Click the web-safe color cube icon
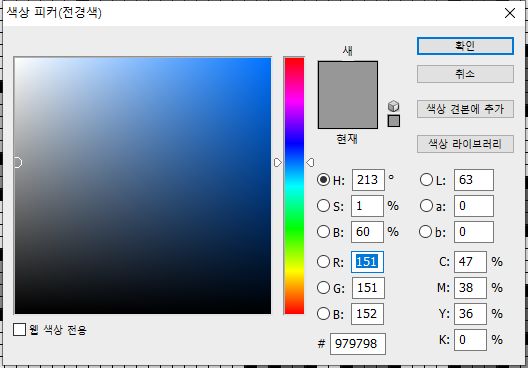 click(x=394, y=106)
